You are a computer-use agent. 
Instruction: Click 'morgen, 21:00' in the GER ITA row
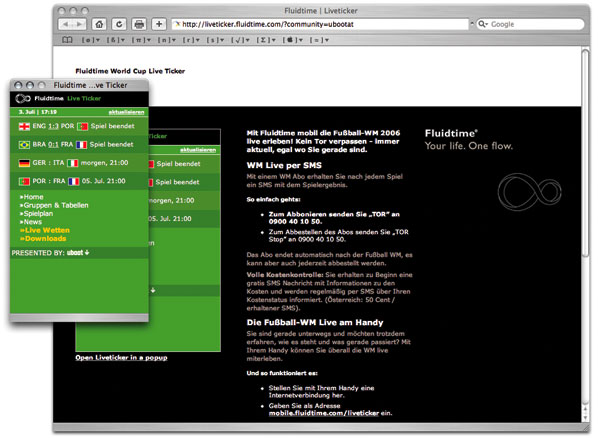104,163
